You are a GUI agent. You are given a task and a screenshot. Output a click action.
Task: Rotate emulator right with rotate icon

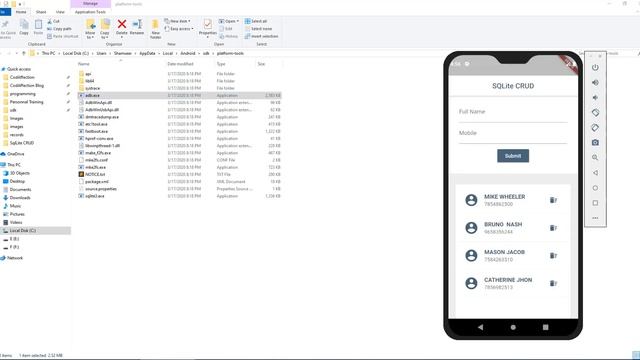tap(595, 128)
